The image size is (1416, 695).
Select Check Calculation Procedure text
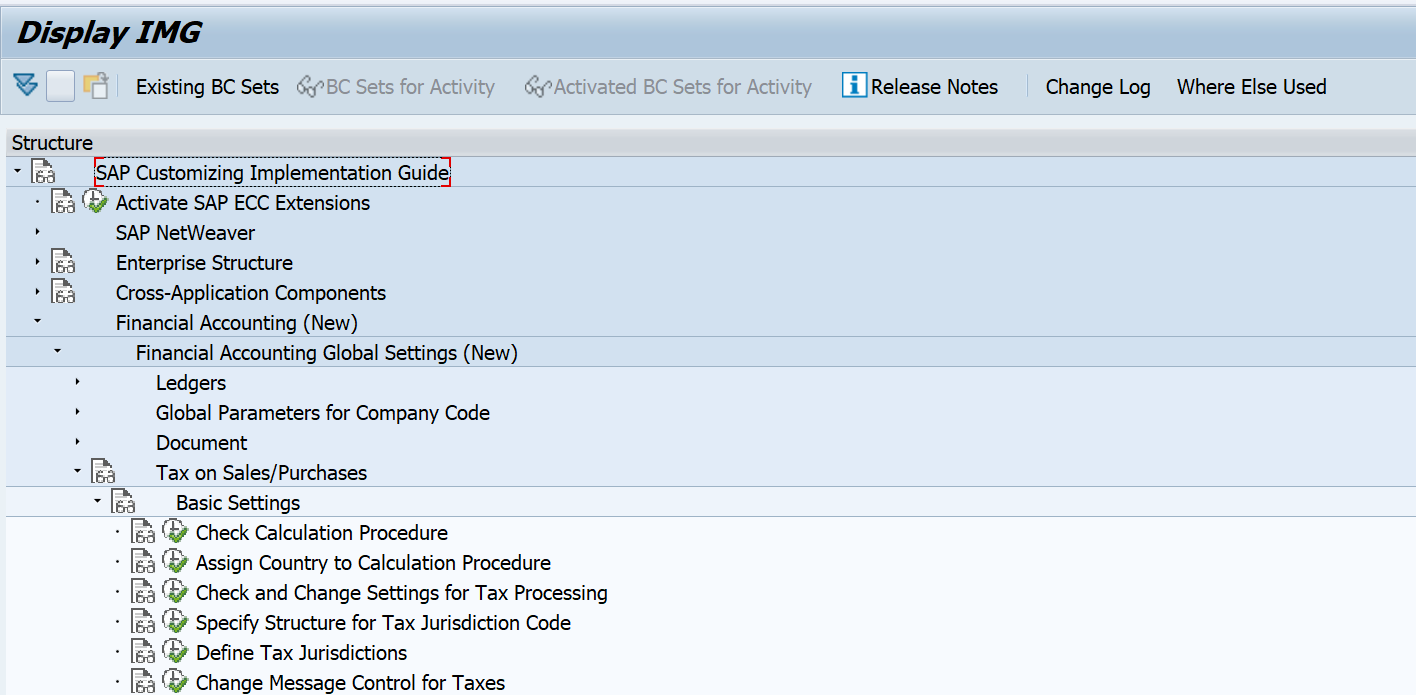point(322,533)
